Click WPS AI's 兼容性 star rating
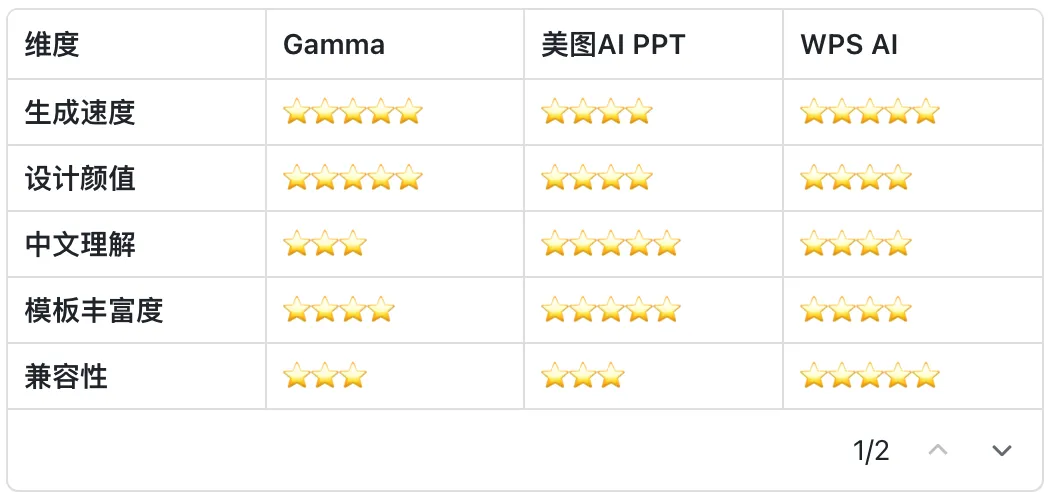 (x=870, y=377)
